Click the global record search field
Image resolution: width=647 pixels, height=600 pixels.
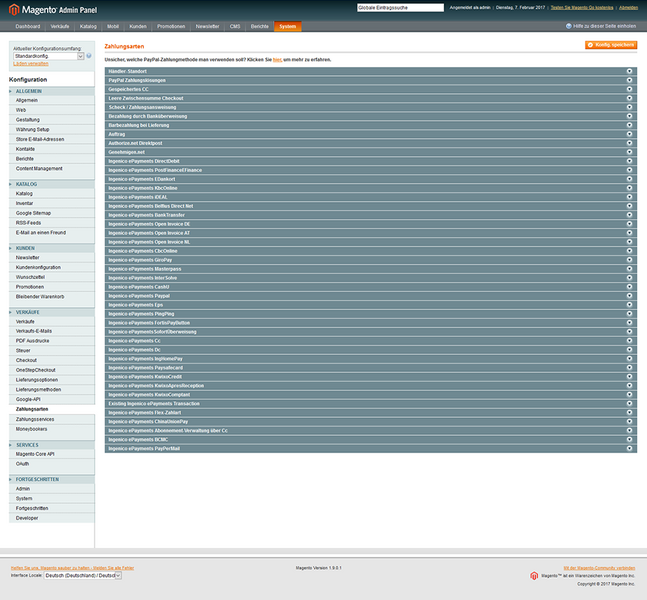coord(399,7)
